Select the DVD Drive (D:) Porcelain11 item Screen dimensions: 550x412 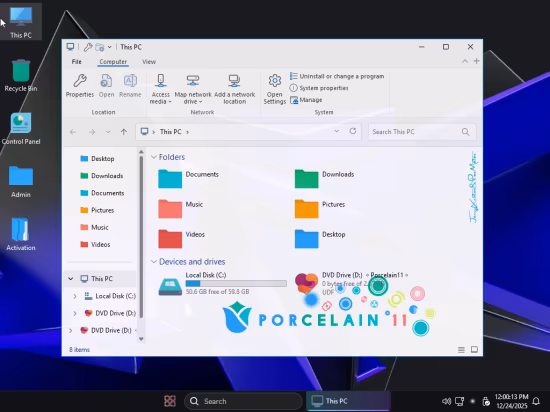pos(352,283)
